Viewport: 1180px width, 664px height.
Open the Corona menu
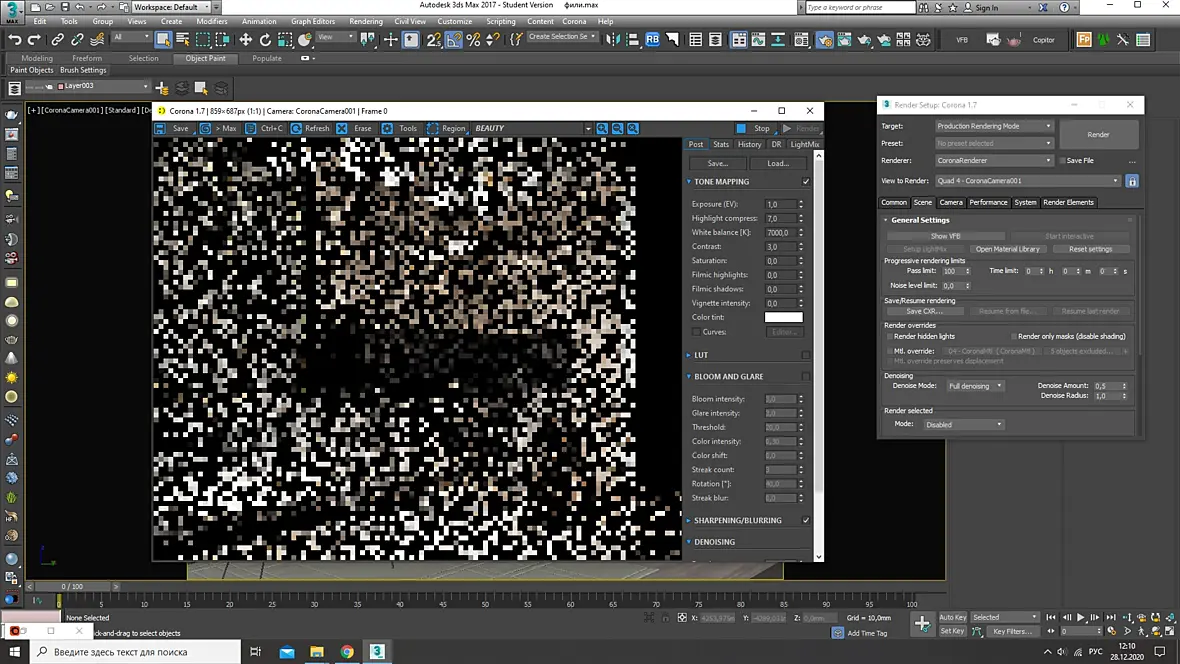pyautogui.click(x=573, y=21)
